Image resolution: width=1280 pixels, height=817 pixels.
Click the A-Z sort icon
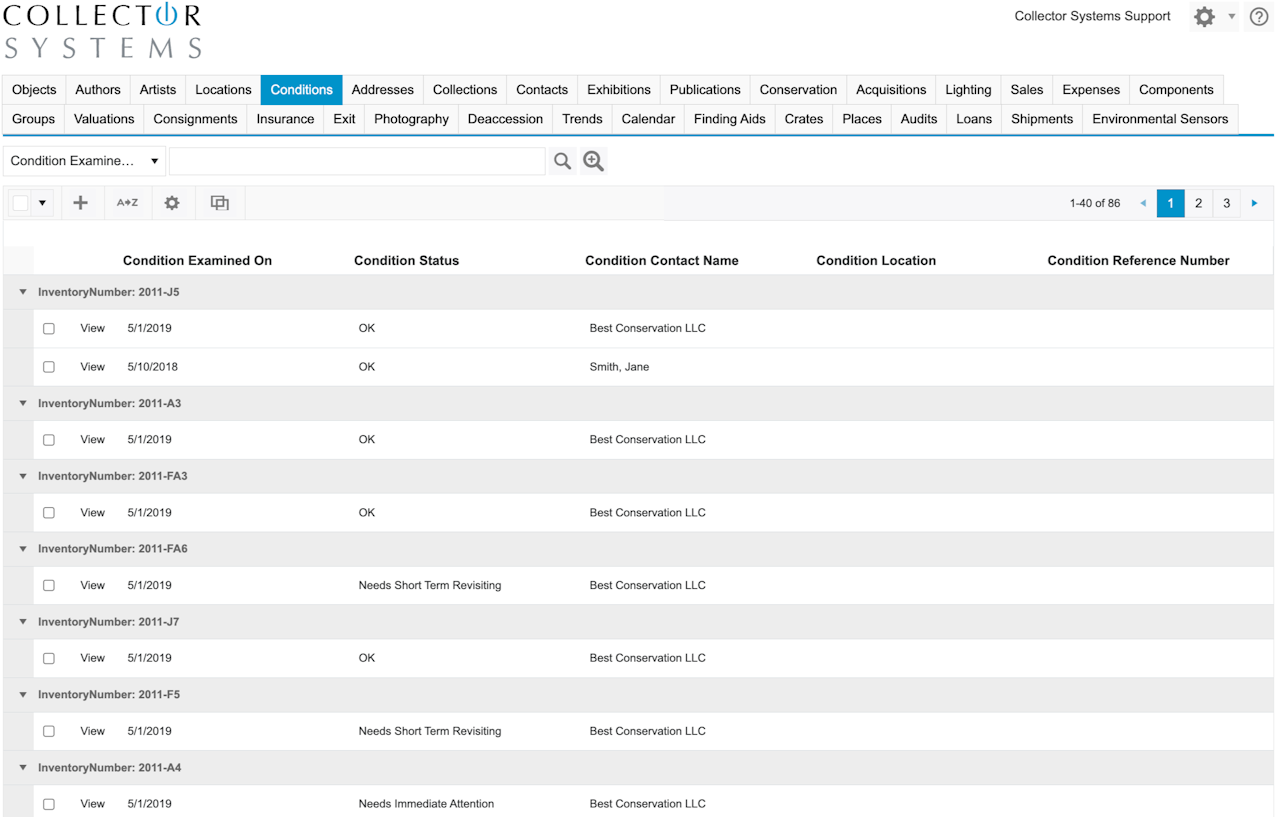click(x=127, y=203)
